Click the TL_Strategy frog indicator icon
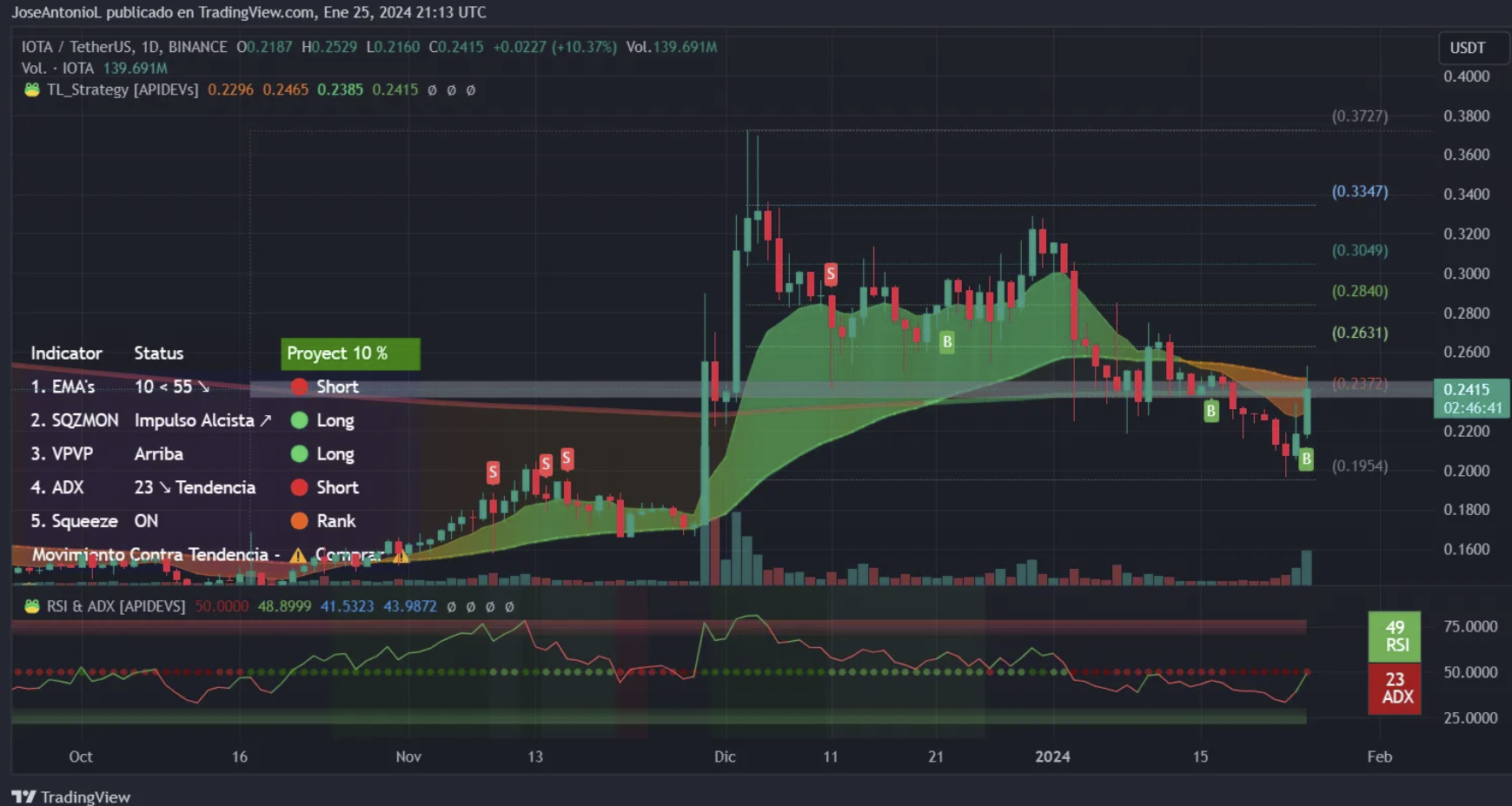Screen dimensions: 1512x806 coord(32,89)
